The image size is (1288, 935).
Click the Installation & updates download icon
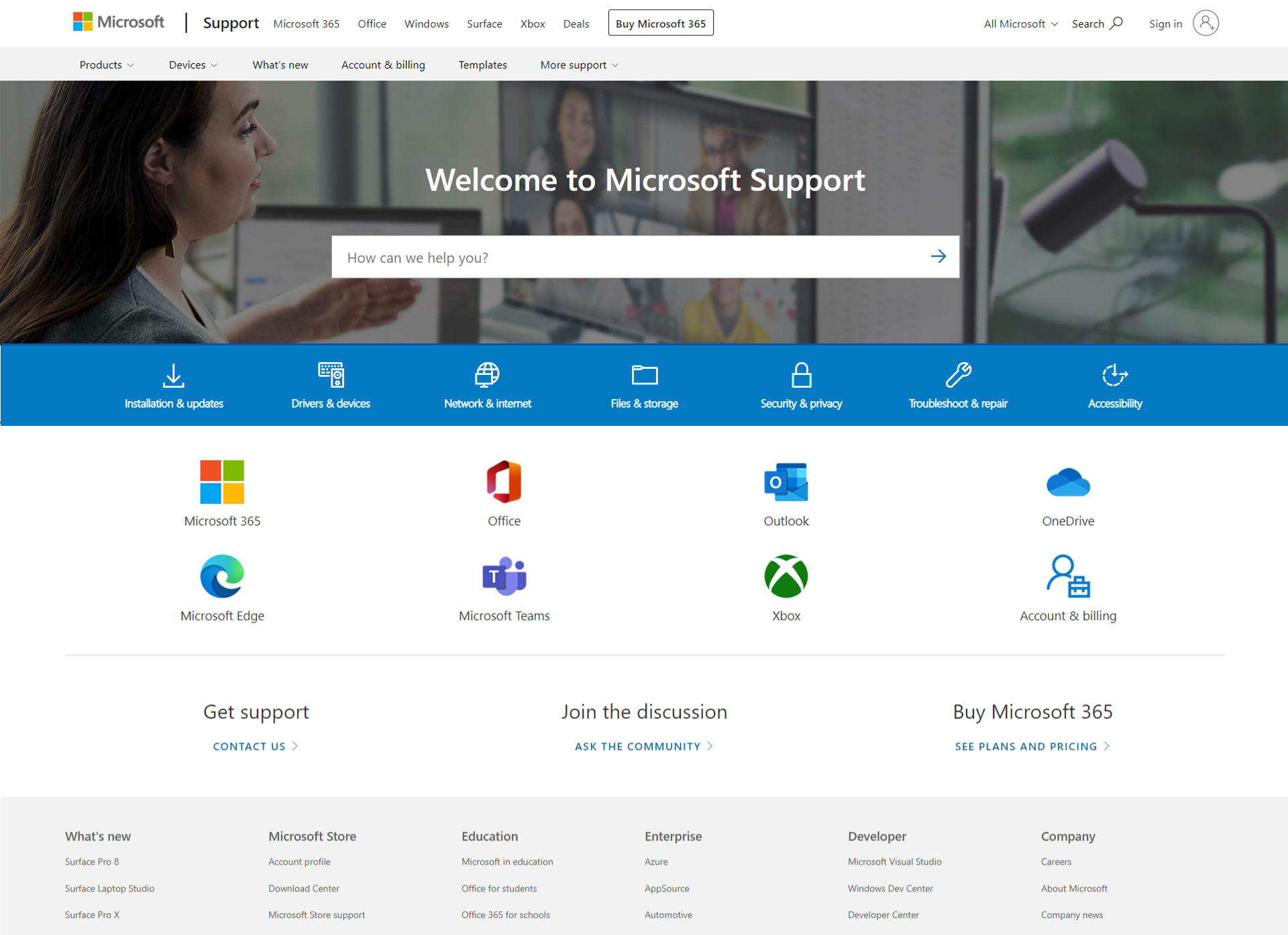click(x=174, y=376)
